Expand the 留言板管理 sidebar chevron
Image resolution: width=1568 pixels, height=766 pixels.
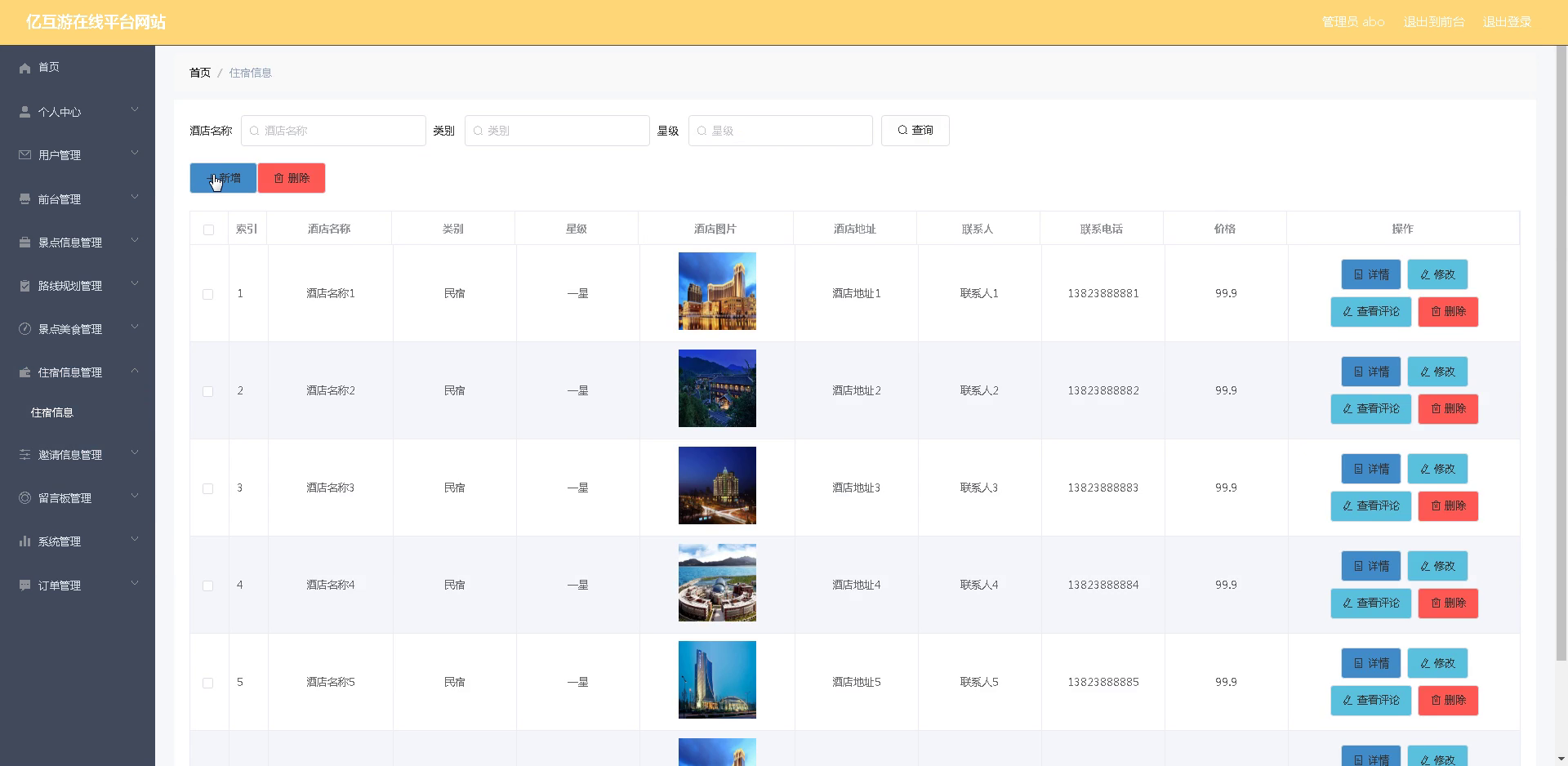click(135, 496)
